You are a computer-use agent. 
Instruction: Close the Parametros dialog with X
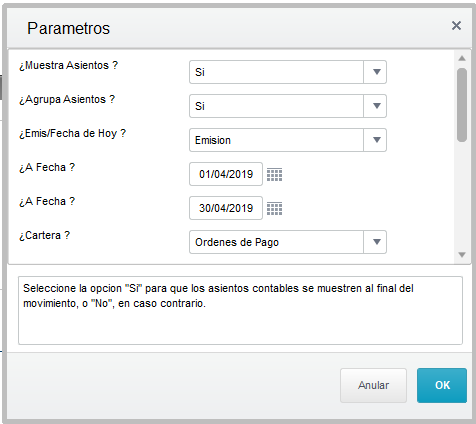point(456,26)
